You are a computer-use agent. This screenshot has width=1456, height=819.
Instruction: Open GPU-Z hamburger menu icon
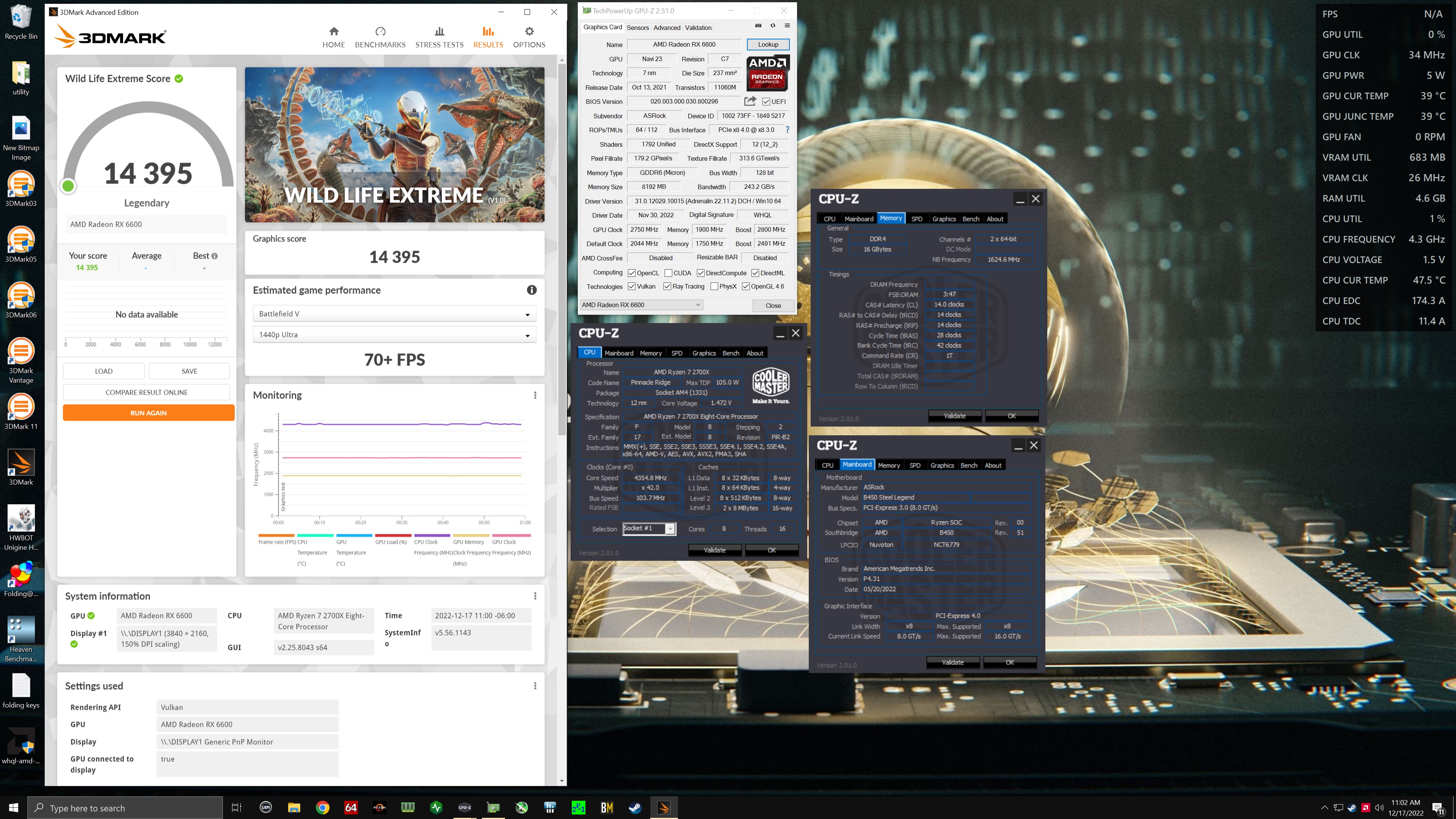coord(787,25)
